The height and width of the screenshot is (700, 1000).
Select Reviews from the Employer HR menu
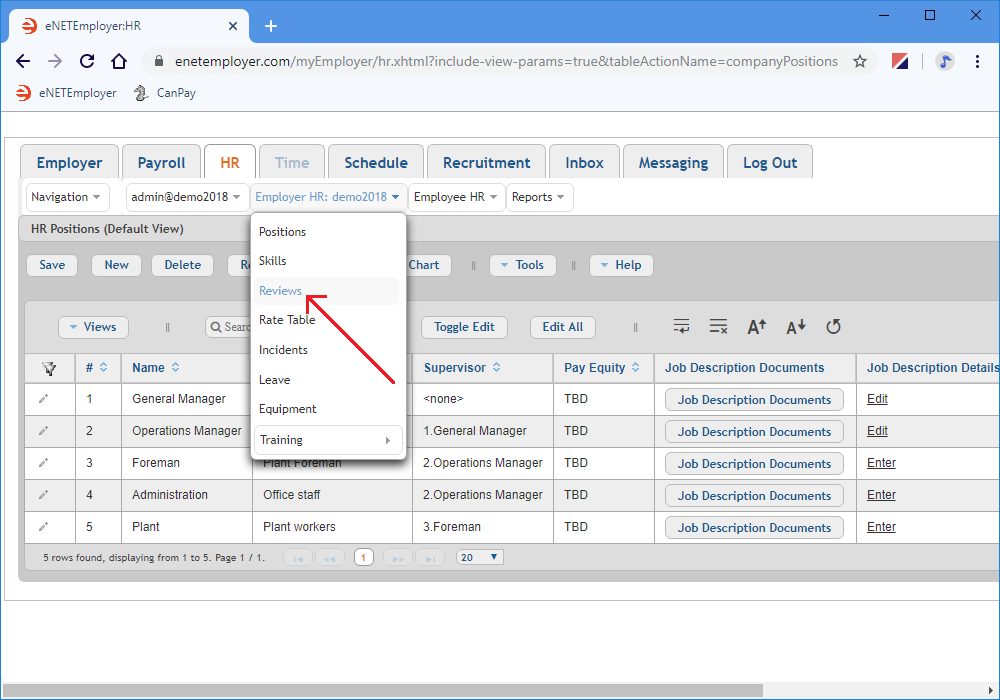tap(281, 291)
